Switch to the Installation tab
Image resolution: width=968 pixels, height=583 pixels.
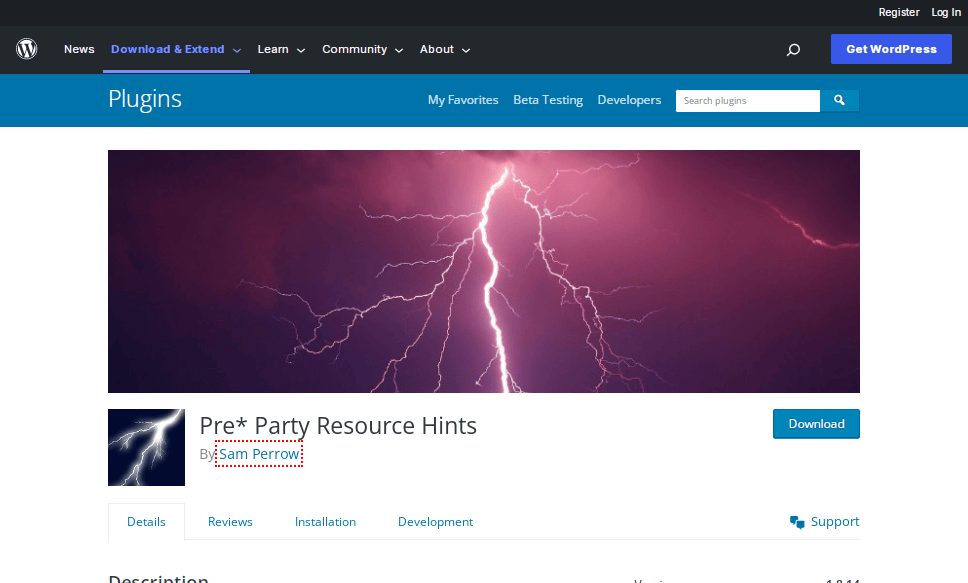pos(325,522)
